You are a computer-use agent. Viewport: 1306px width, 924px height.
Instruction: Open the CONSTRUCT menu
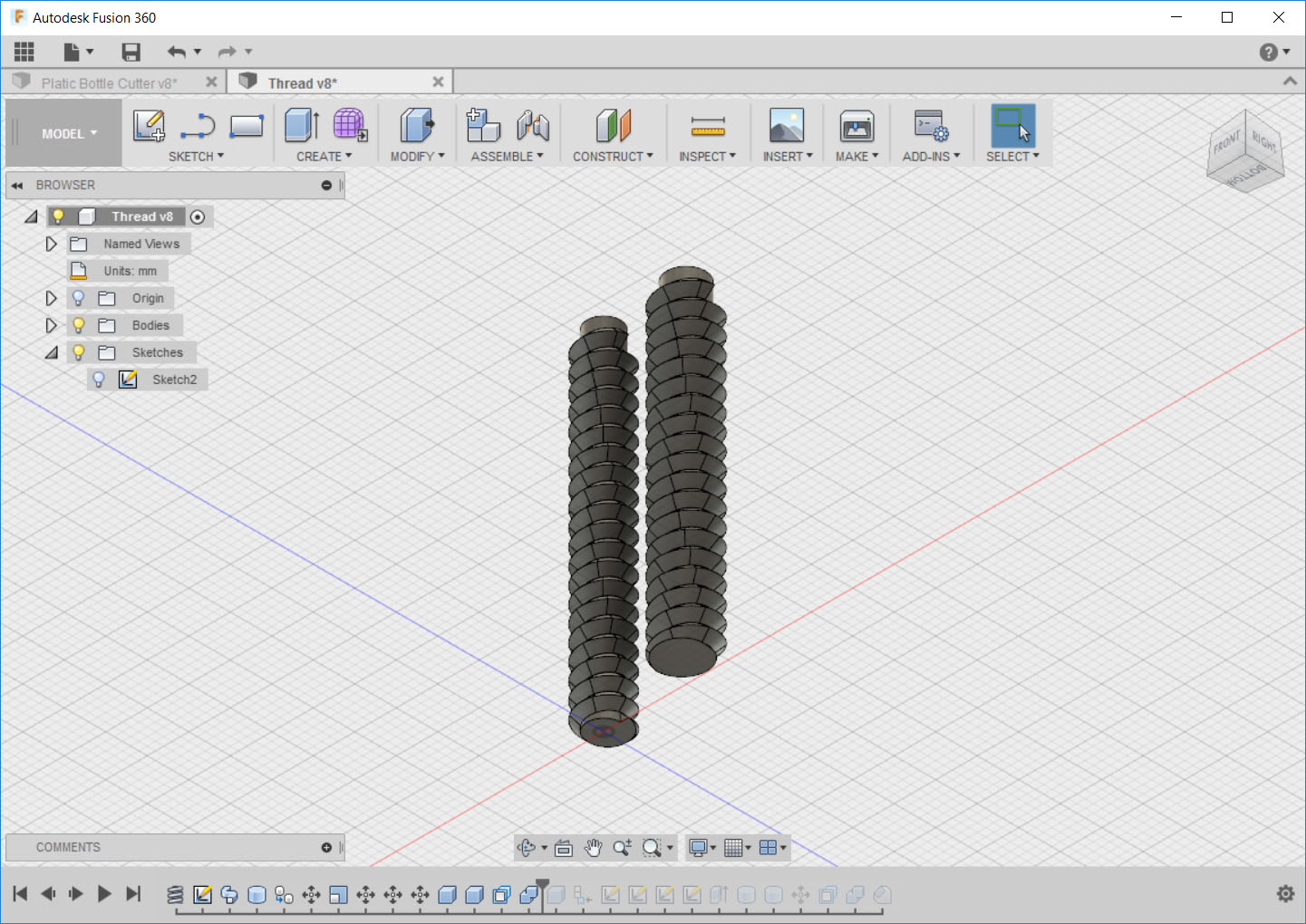click(613, 157)
